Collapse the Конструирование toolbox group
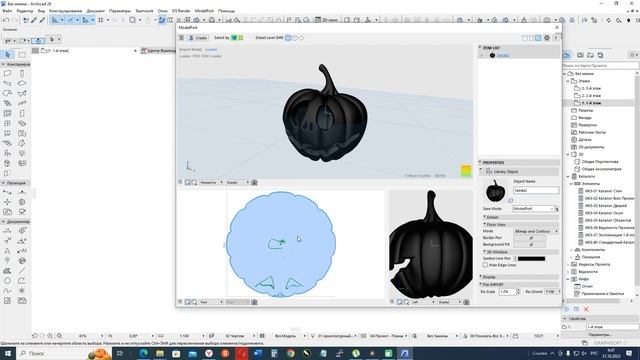The height and width of the screenshot is (360, 640). coord(16,64)
